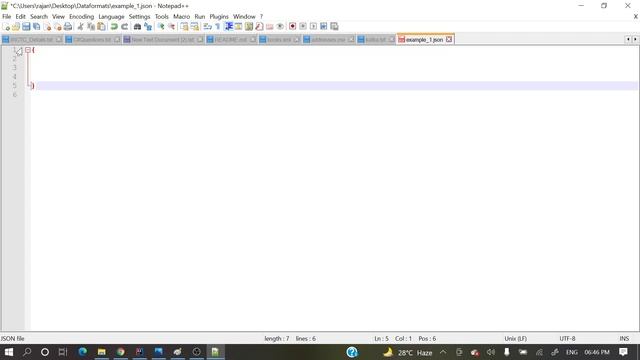
Task: Toggle synchronized vertical scrolling
Action: [x=184, y=27]
